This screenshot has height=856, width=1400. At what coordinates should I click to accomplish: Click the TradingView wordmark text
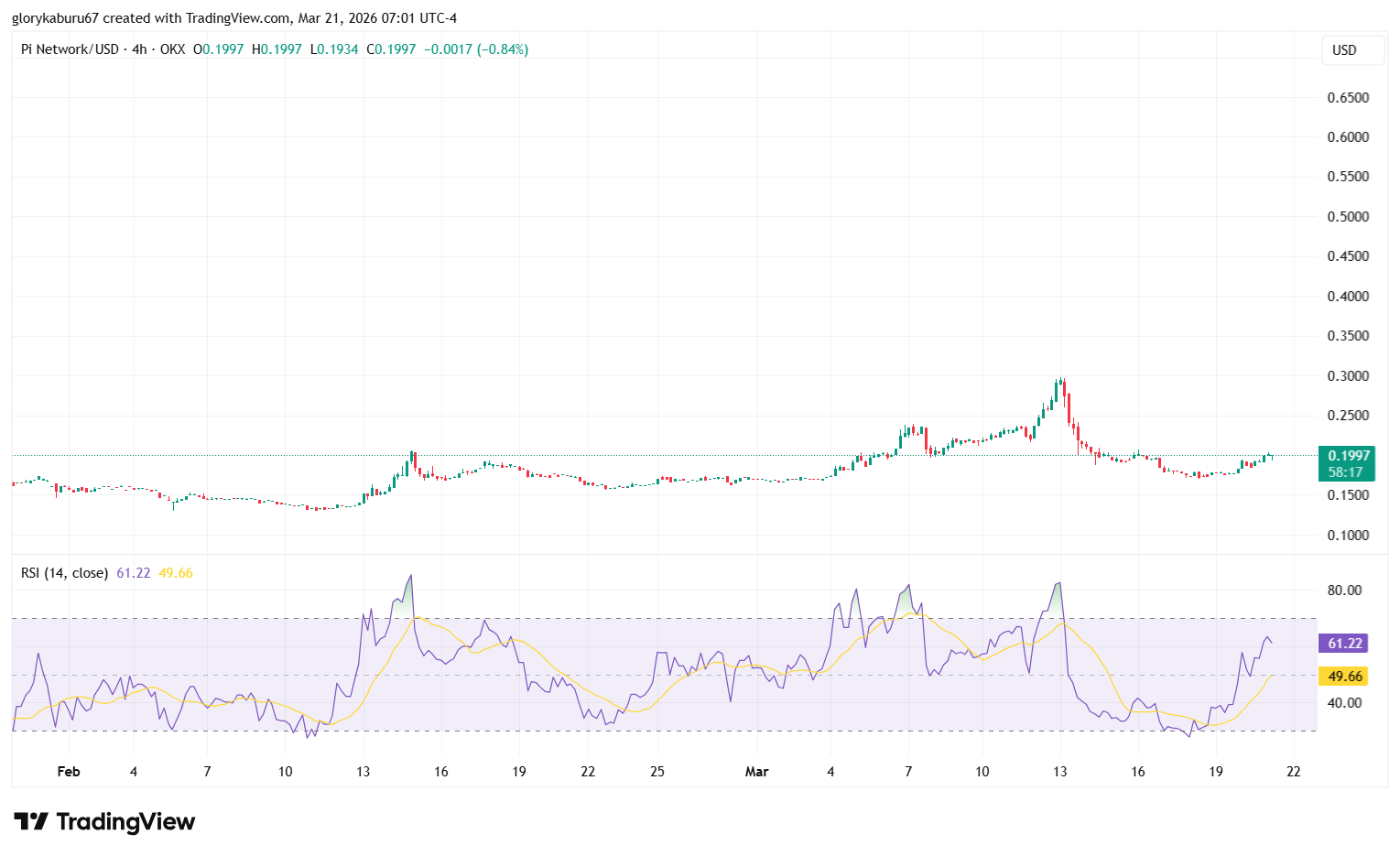click(125, 821)
